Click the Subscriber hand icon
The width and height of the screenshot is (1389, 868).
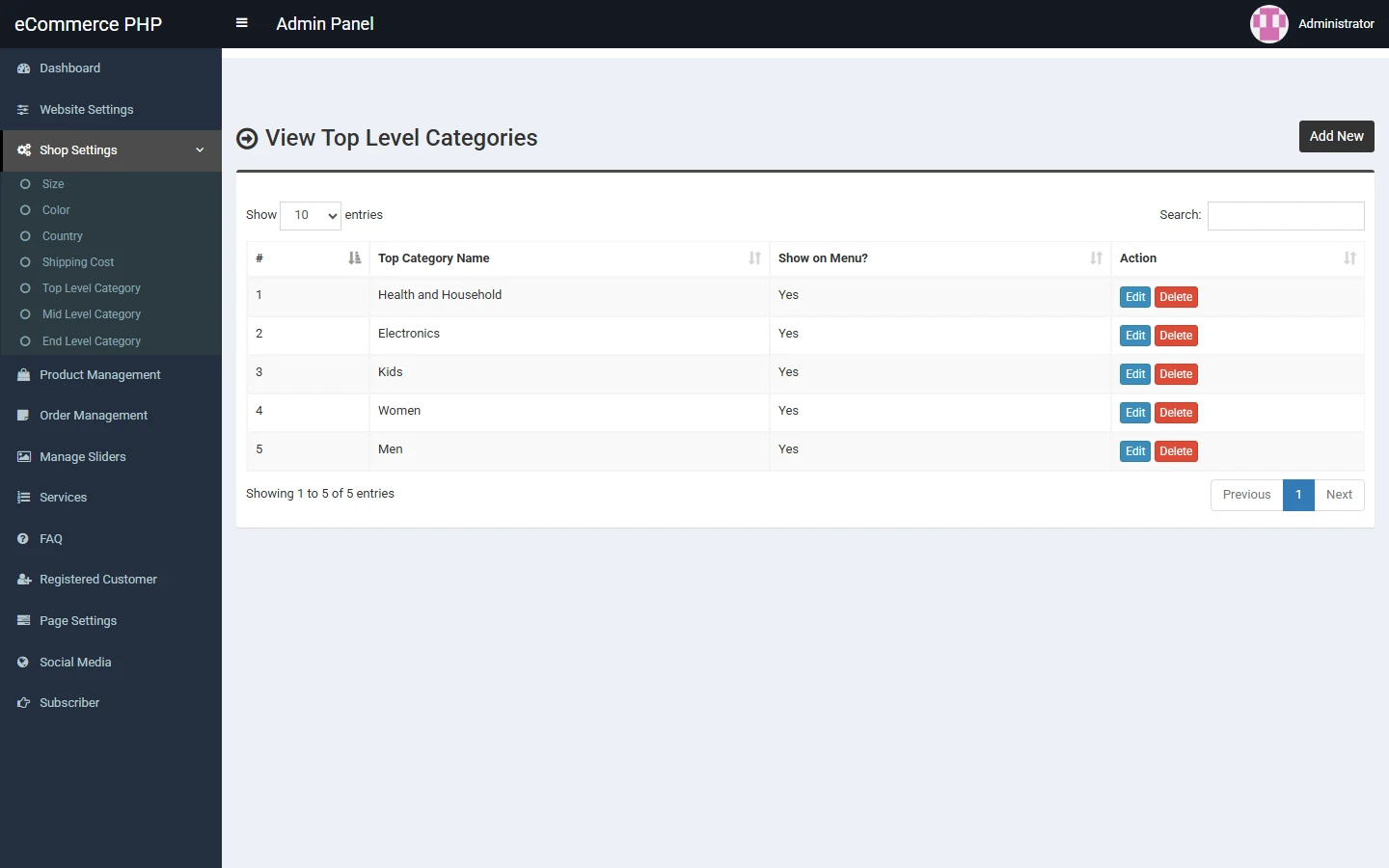24,703
